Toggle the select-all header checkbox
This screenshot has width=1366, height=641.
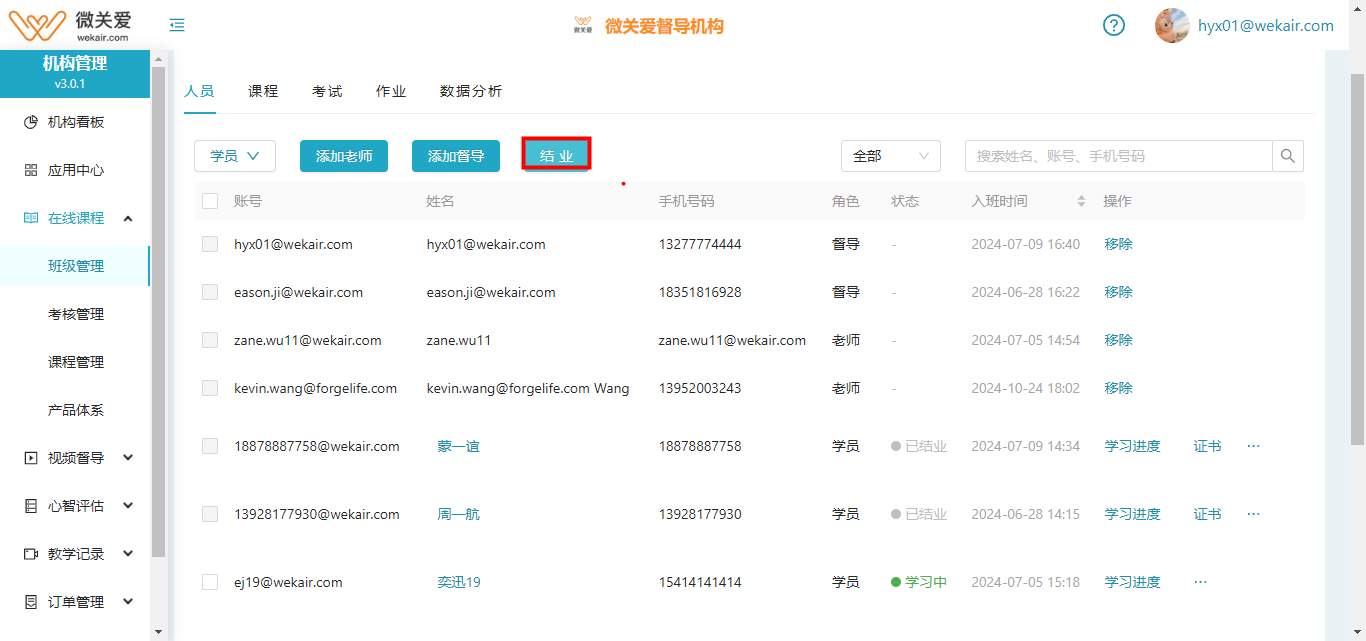[210, 201]
